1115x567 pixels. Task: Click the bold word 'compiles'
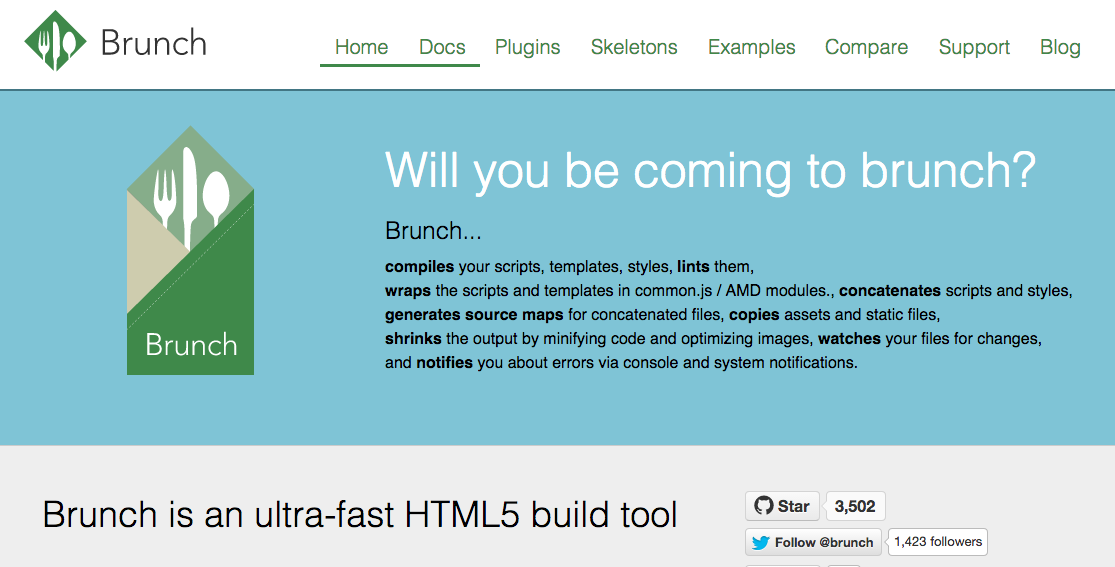[x=420, y=267]
